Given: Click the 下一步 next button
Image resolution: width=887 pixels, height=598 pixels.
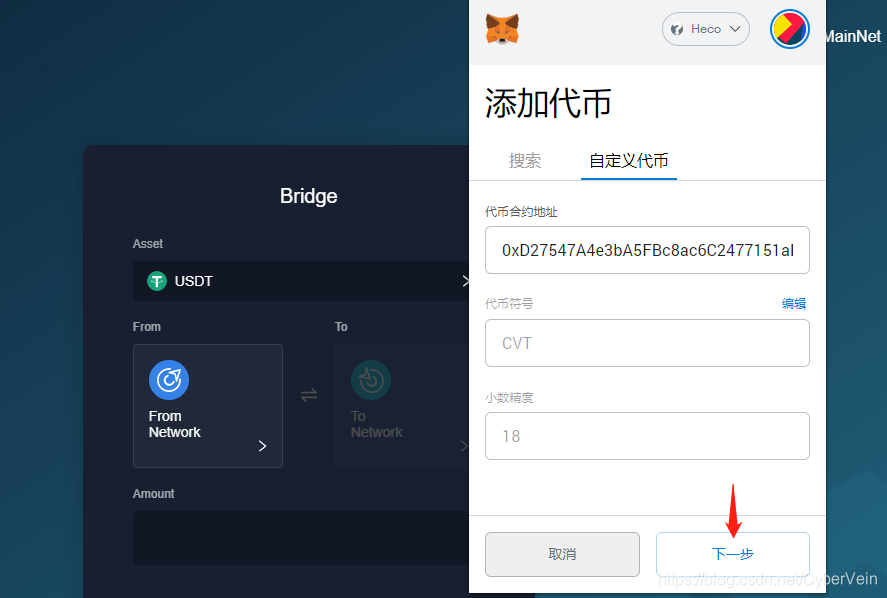Looking at the screenshot, I should 733,554.
